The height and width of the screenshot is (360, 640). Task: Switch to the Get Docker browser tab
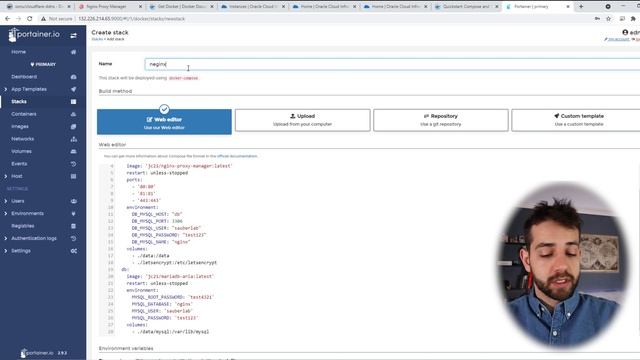(182, 7)
